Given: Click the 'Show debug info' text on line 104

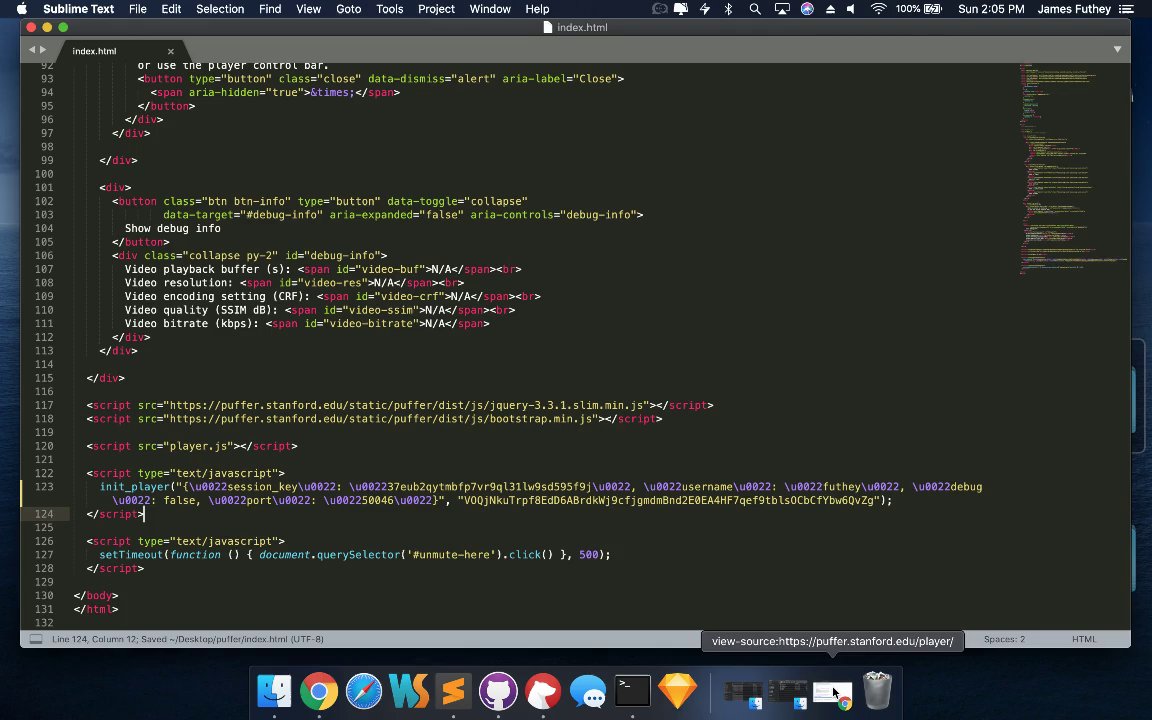Looking at the screenshot, I should pyautogui.click(x=173, y=228).
